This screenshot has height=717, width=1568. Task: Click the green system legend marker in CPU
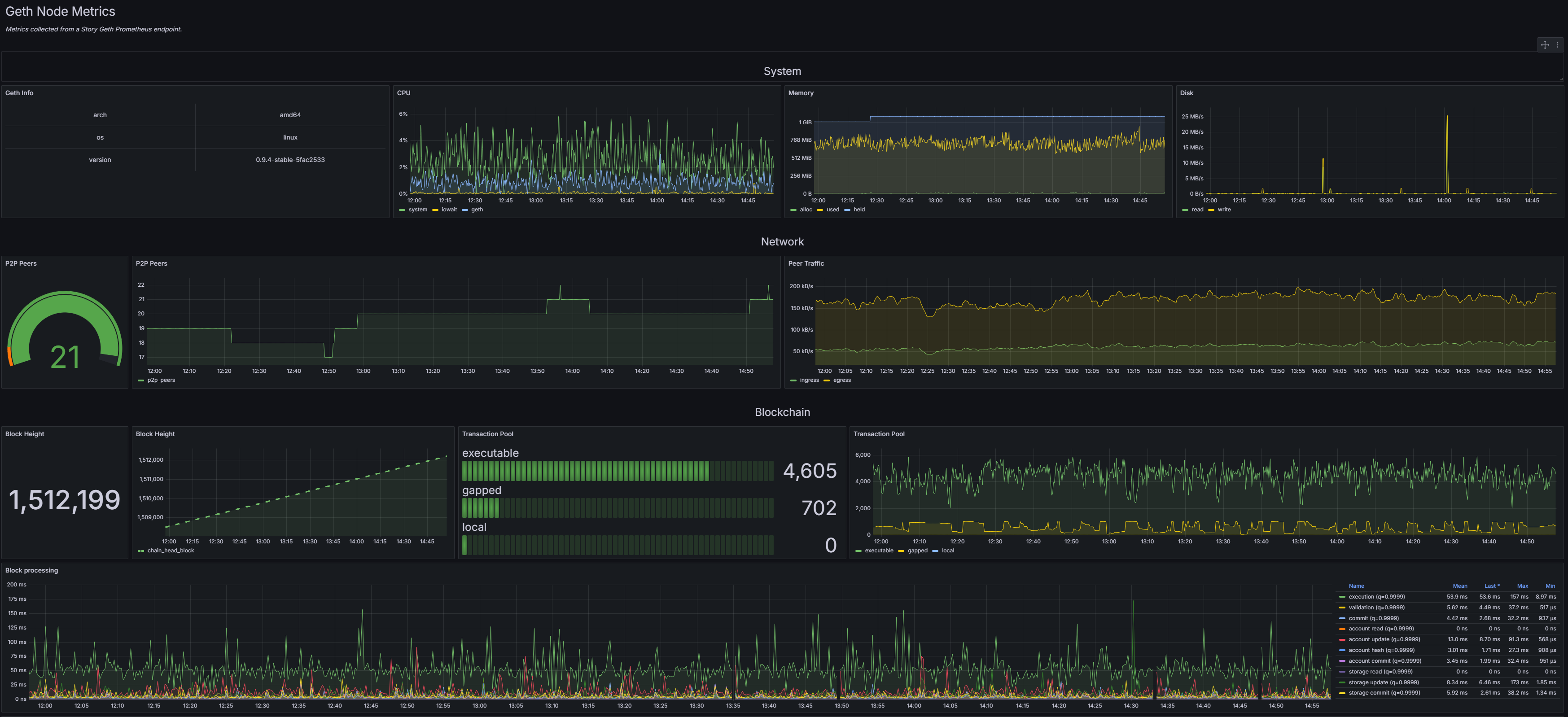pos(402,210)
